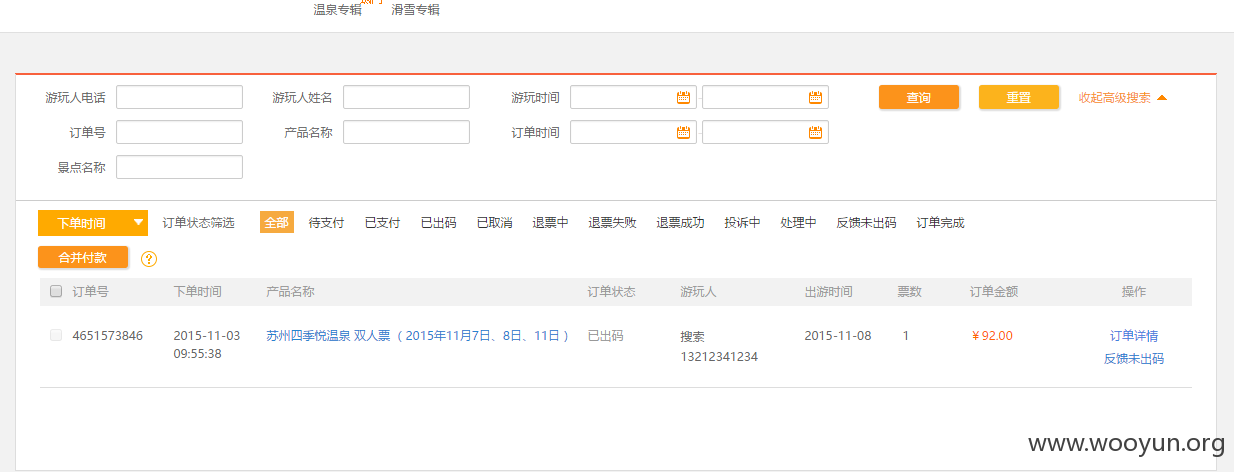
Task: Select the 全部 status filter
Action: [x=277, y=223]
